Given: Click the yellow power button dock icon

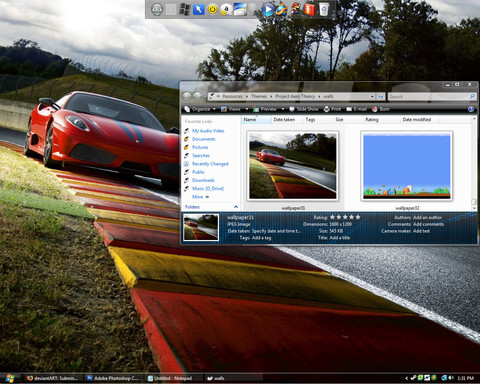Looking at the screenshot, I should [212, 9].
